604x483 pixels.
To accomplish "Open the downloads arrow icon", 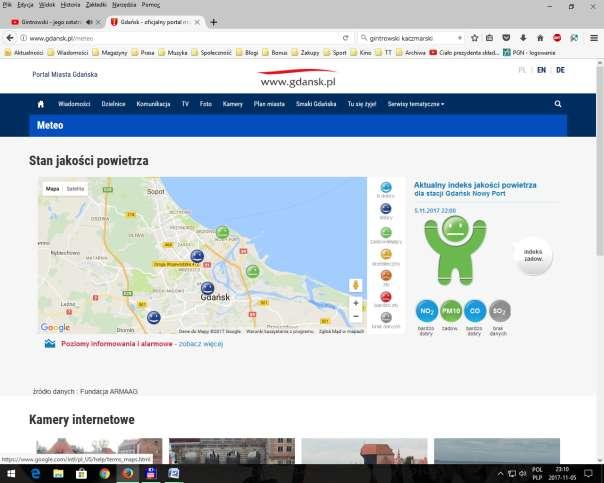I will point(523,38).
